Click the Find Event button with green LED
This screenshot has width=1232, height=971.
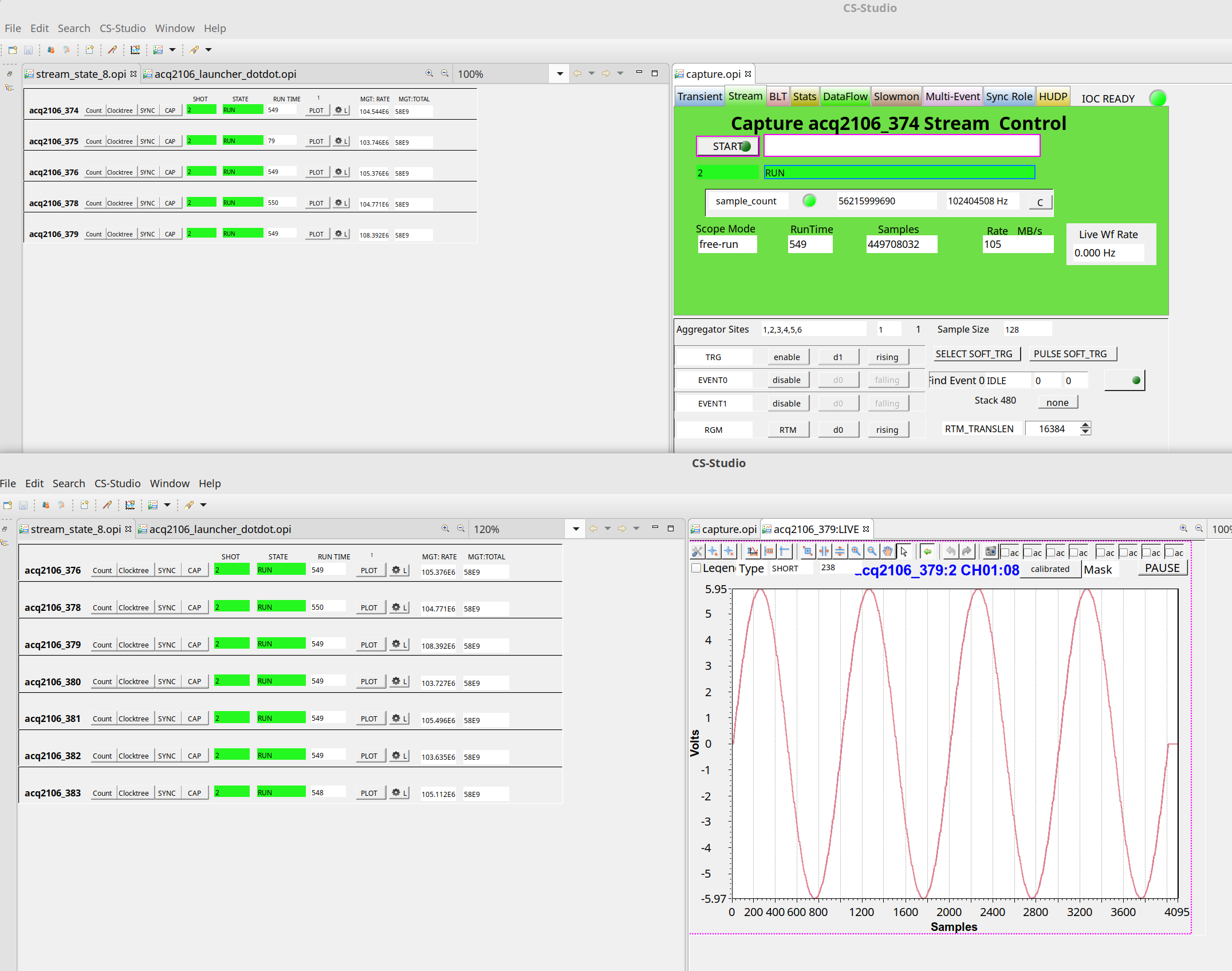[x=1125, y=380]
